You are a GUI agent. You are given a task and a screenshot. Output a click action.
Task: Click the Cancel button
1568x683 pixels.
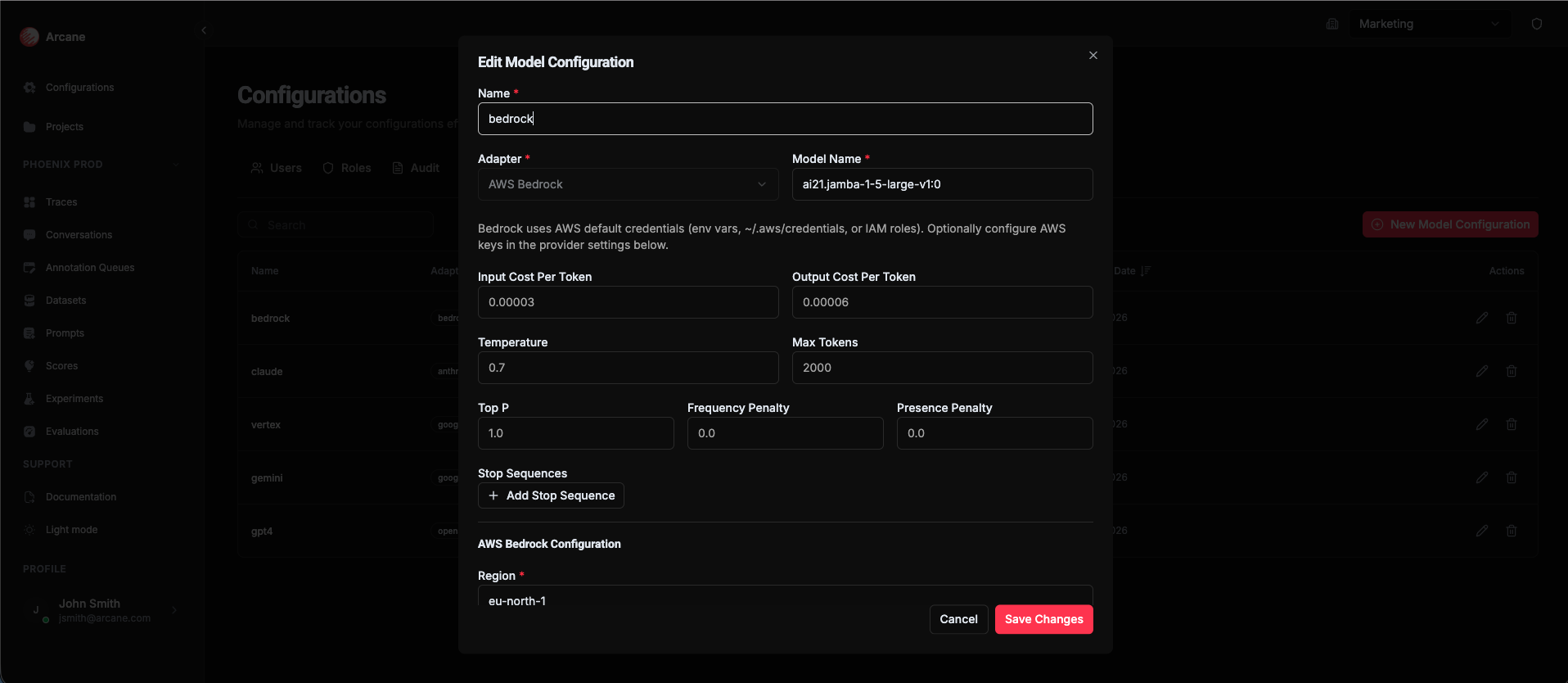[x=958, y=619]
